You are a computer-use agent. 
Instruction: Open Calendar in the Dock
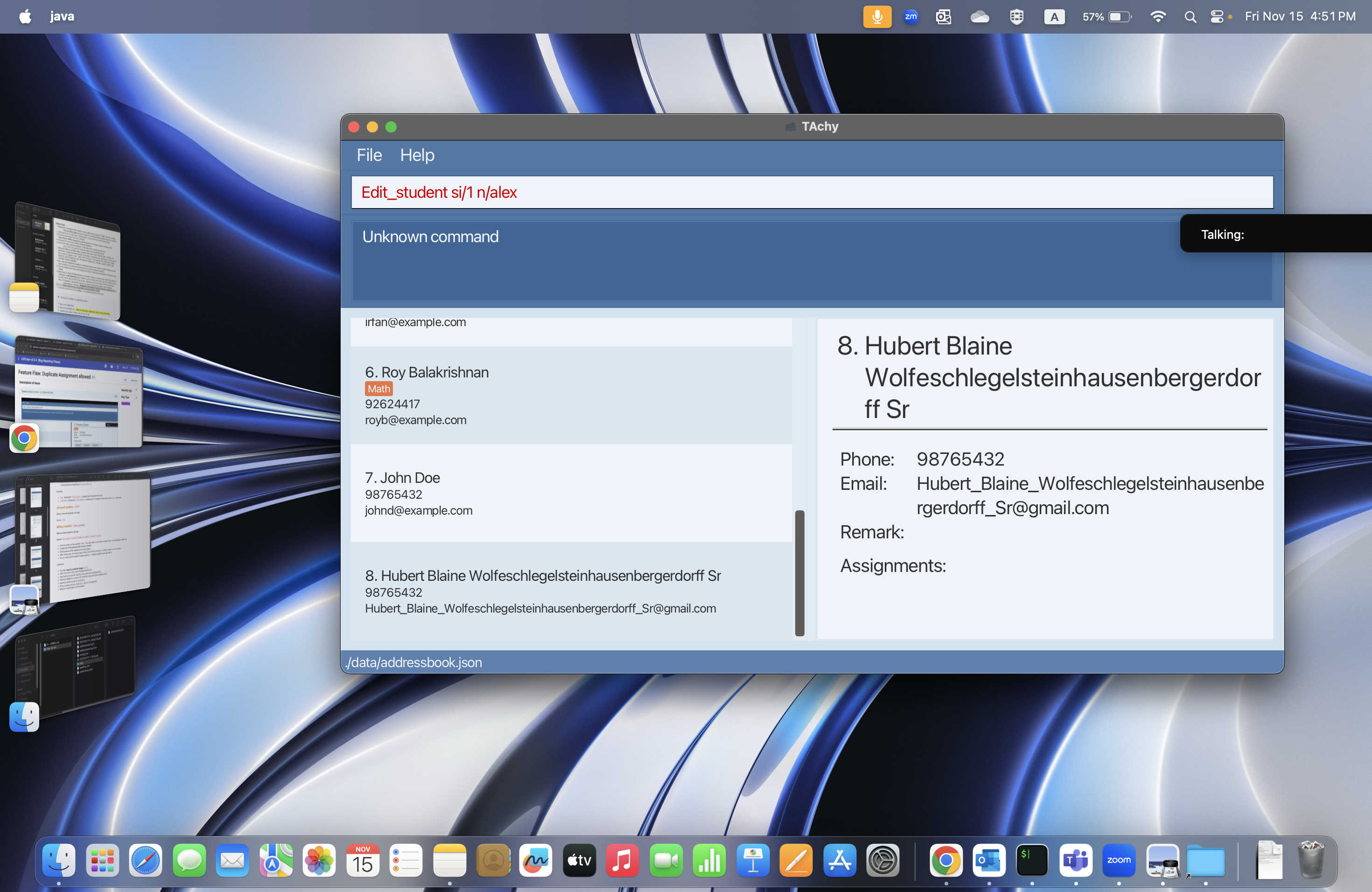click(x=363, y=860)
